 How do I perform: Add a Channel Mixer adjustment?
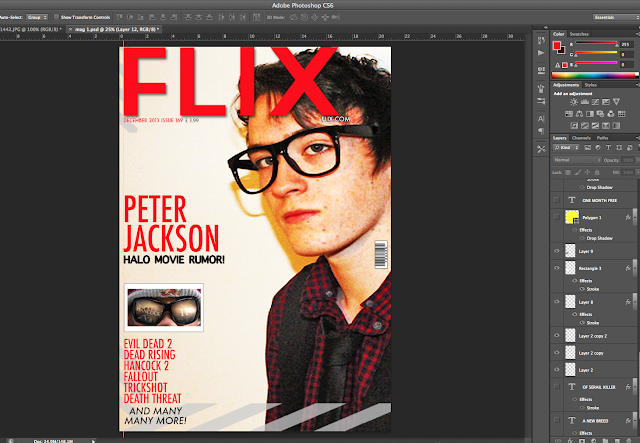[611, 114]
